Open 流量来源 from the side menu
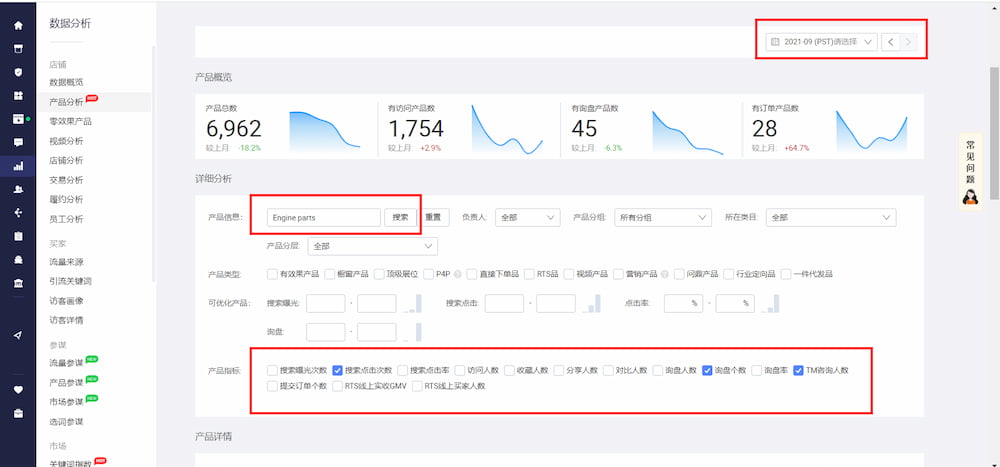The width and height of the screenshot is (1000, 467). (x=66, y=262)
